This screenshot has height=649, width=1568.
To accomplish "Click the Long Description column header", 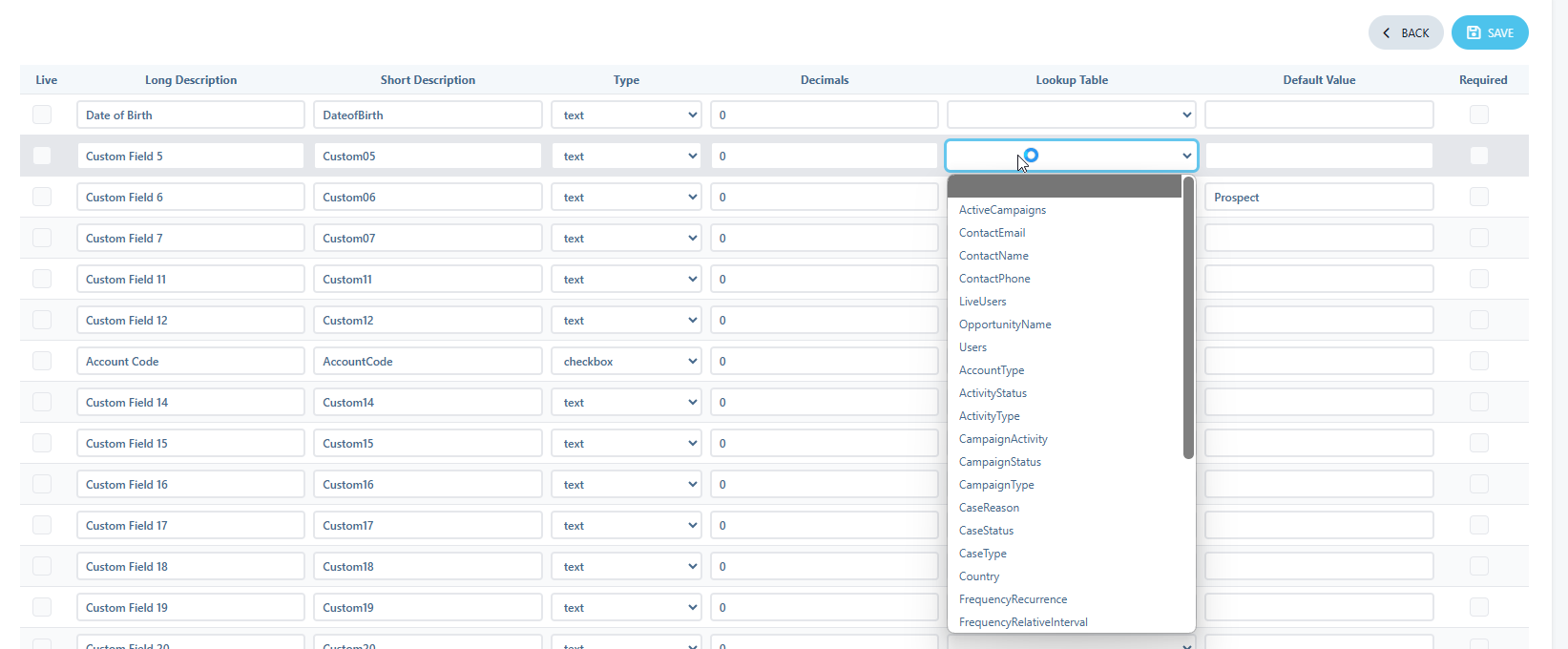I will [x=191, y=80].
